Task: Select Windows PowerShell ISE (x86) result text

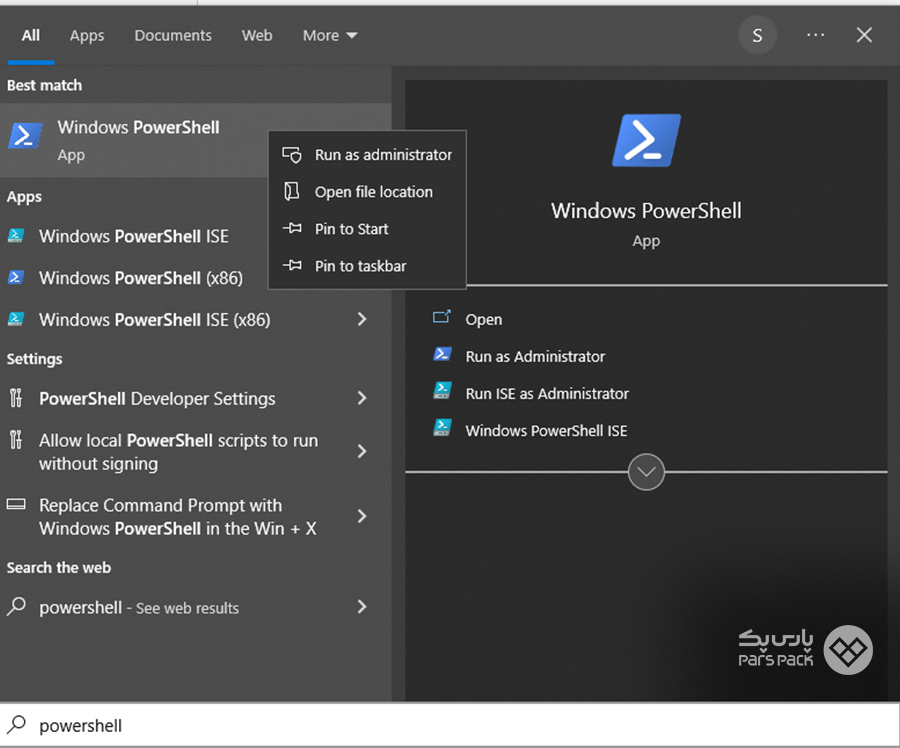Action: [x=154, y=320]
